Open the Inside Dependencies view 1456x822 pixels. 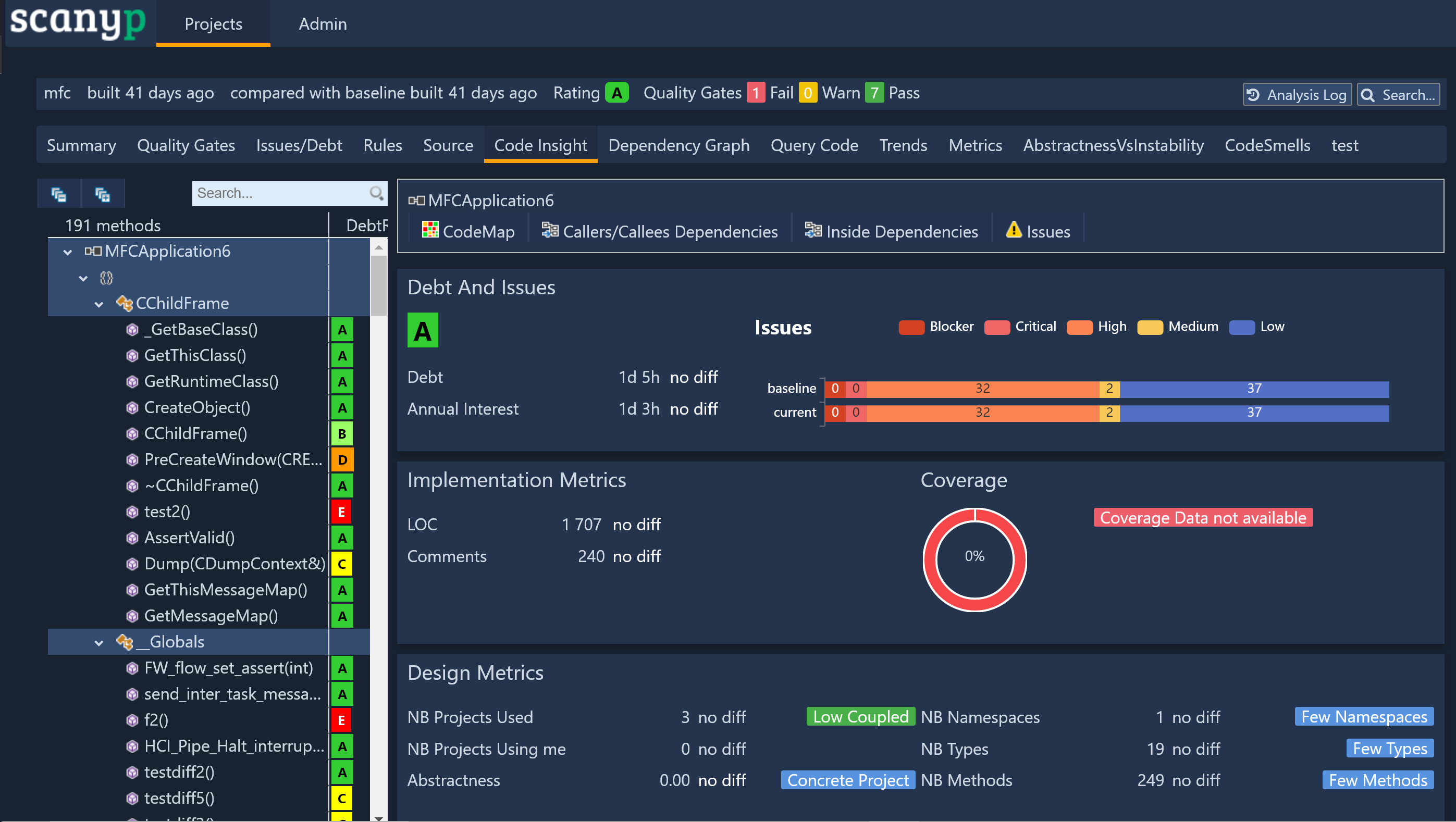click(x=891, y=231)
